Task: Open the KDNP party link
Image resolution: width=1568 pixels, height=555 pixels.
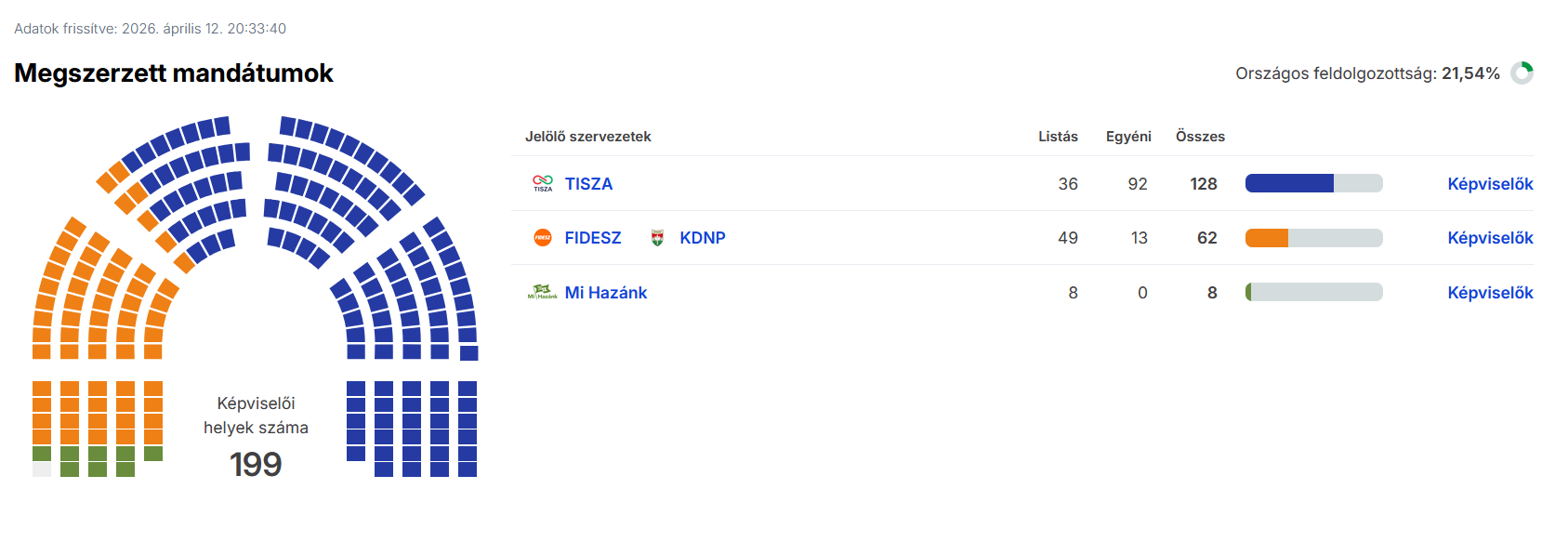Action: (x=702, y=238)
